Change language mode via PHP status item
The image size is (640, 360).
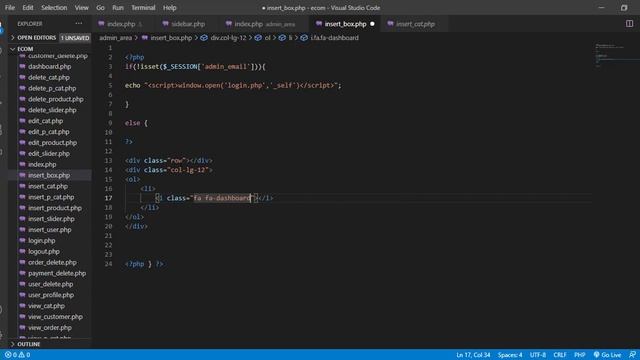pyautogui.click(x=580, y=355)
